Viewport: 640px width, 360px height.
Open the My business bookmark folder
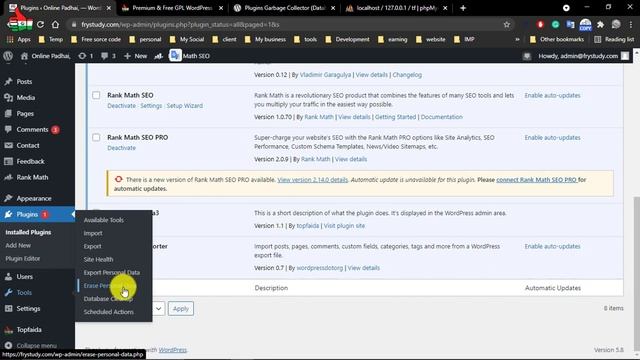tap(265, 40)
